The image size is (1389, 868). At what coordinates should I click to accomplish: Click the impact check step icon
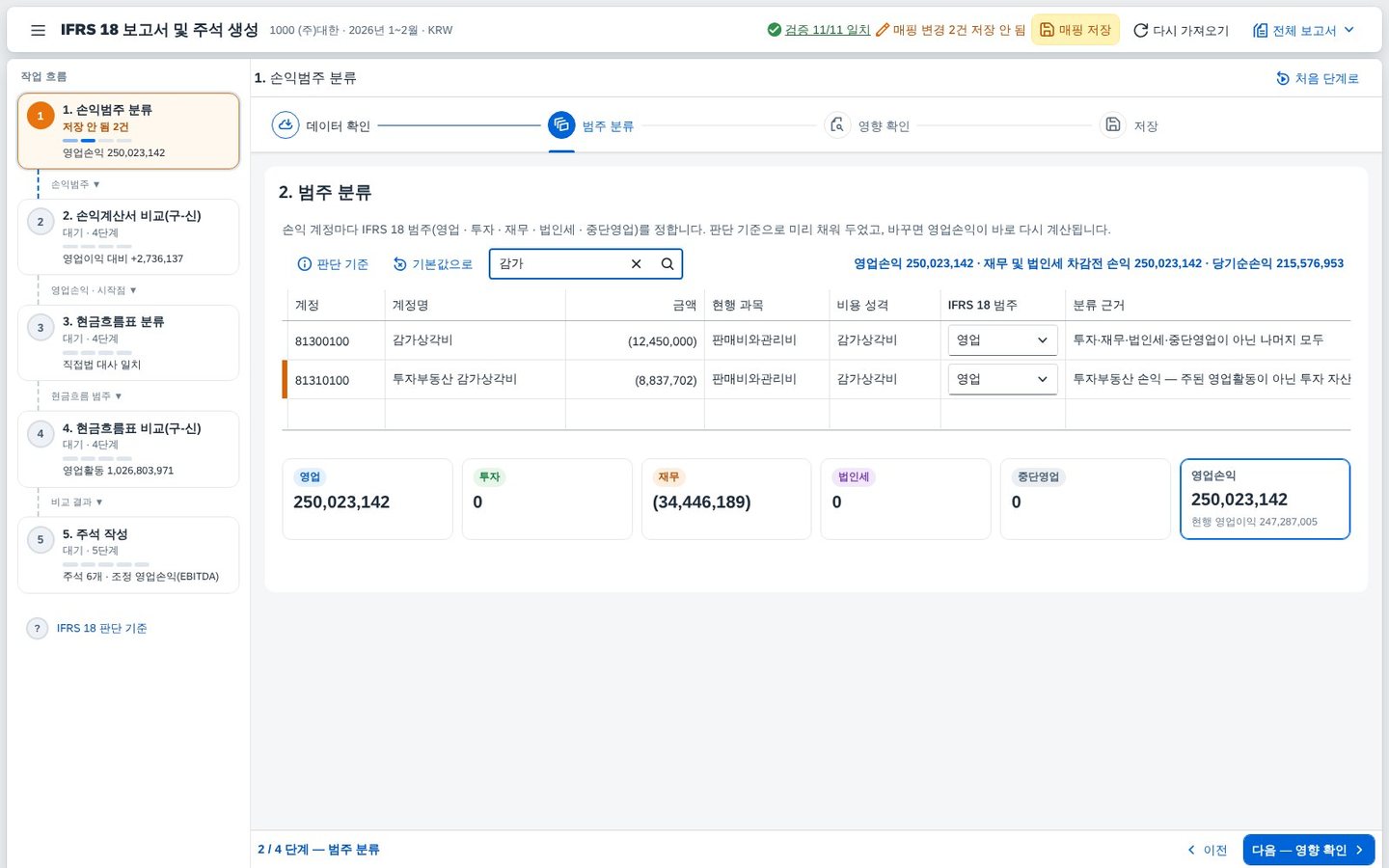[837, 125]
